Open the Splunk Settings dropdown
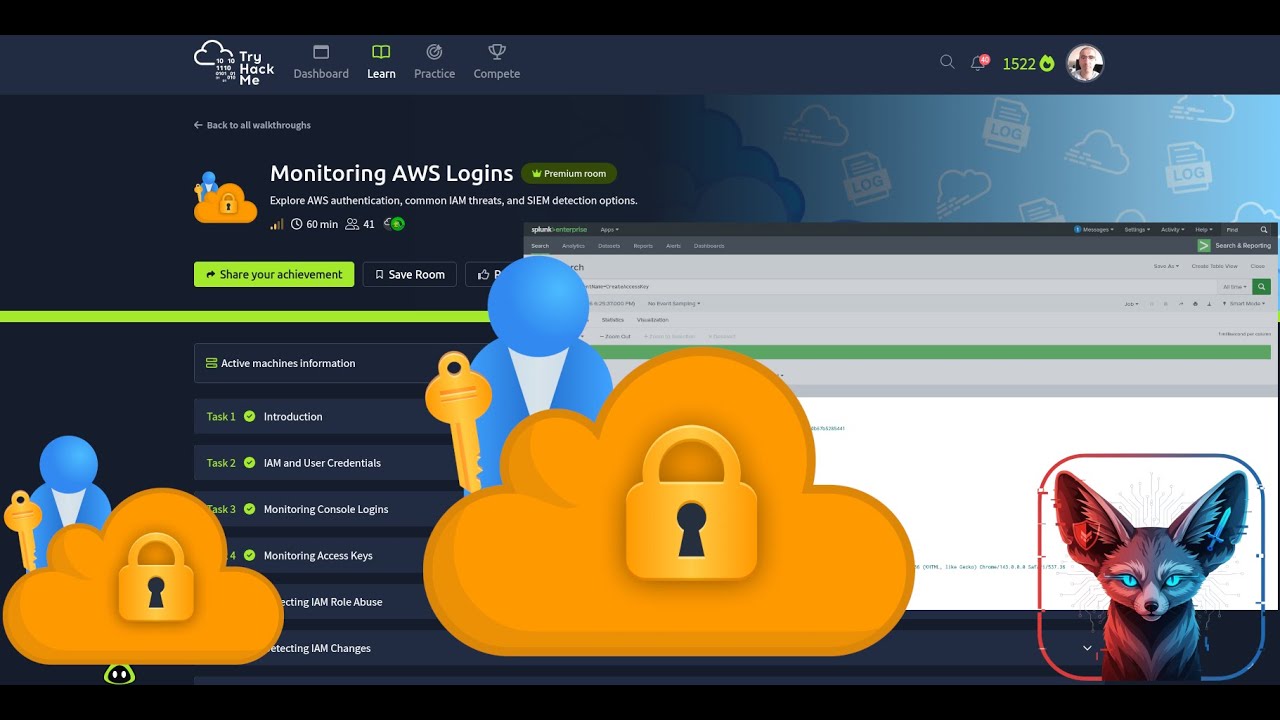 (1137, 229)
